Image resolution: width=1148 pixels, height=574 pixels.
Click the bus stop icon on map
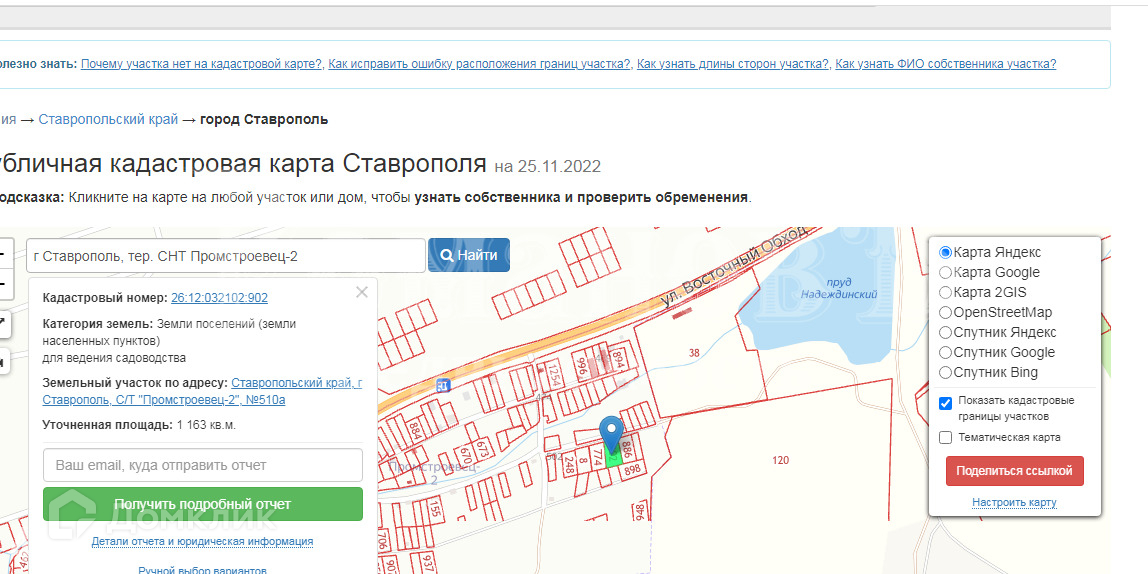point(442,384)
